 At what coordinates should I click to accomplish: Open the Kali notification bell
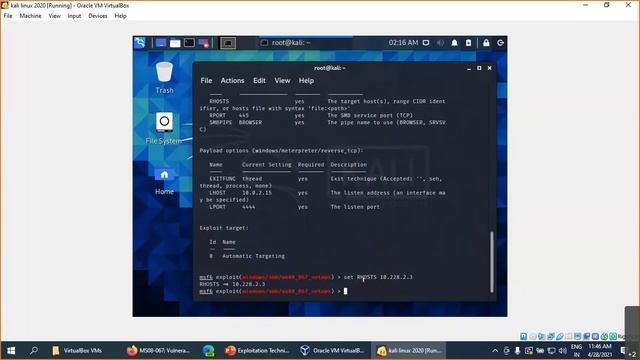(454, 43)
